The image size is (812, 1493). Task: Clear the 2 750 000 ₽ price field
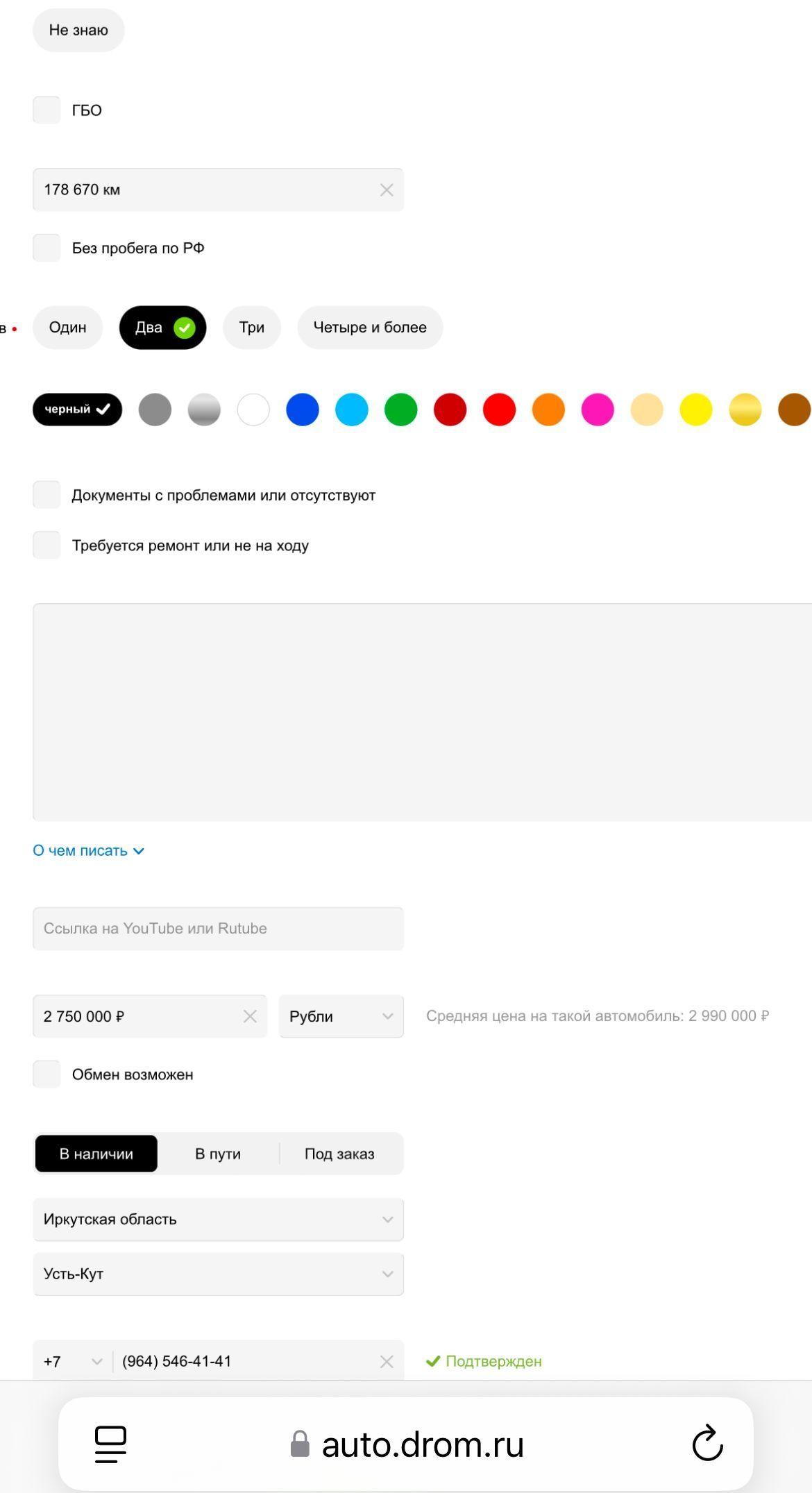click(250, 1016)
